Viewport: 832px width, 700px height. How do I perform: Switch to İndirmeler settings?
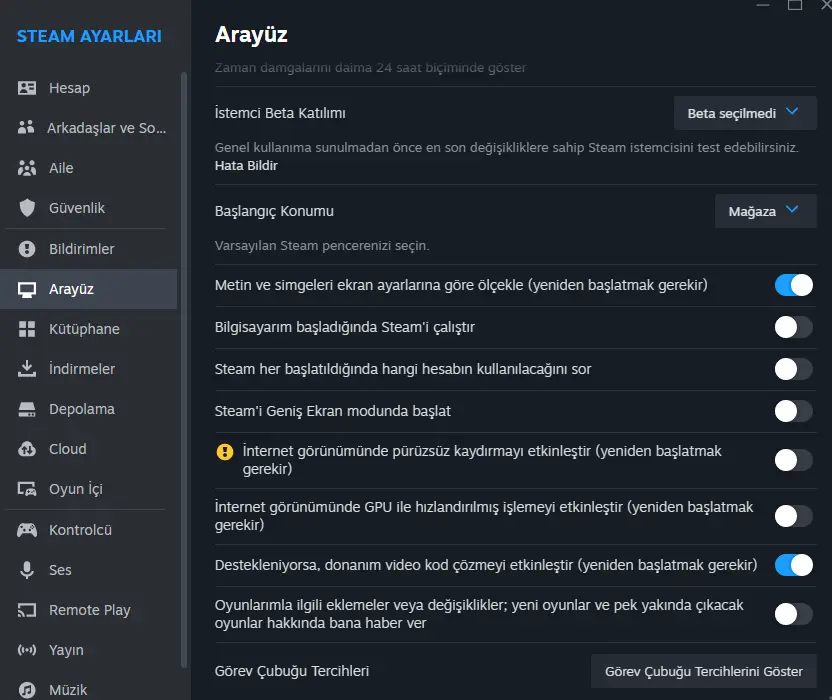tap(88, 369)
